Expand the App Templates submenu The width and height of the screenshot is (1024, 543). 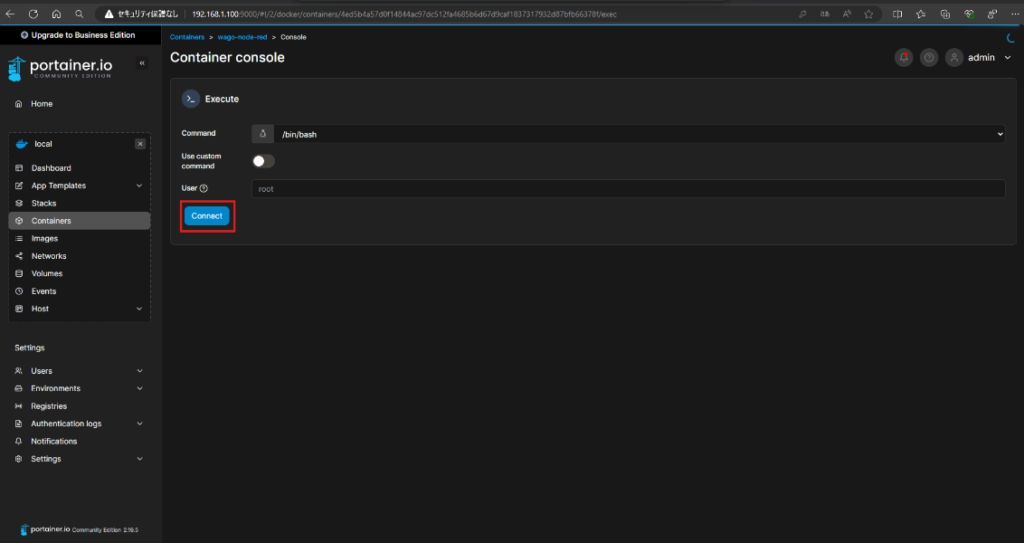tap(139, 186)
